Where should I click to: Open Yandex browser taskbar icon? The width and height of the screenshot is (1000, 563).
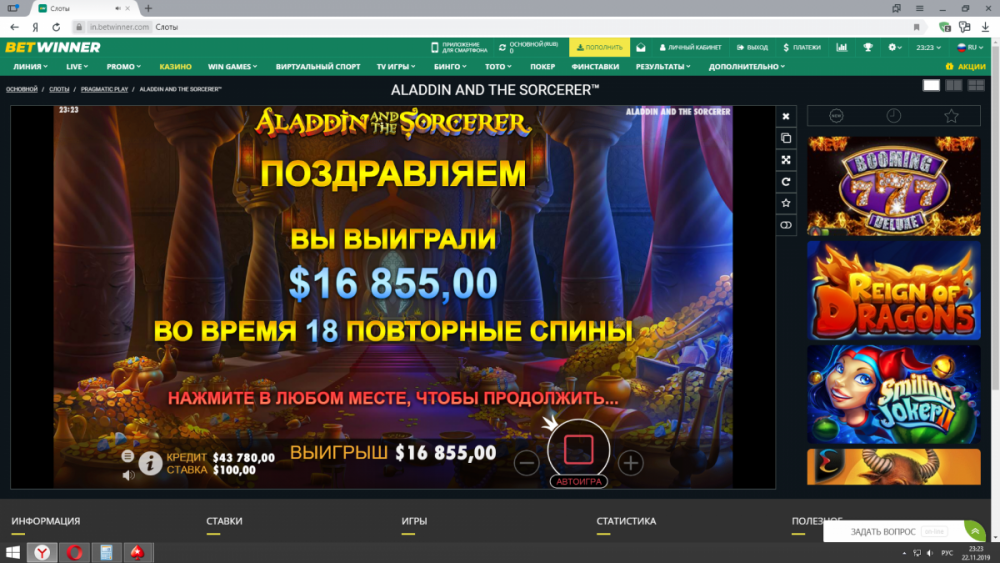[42, 552]
